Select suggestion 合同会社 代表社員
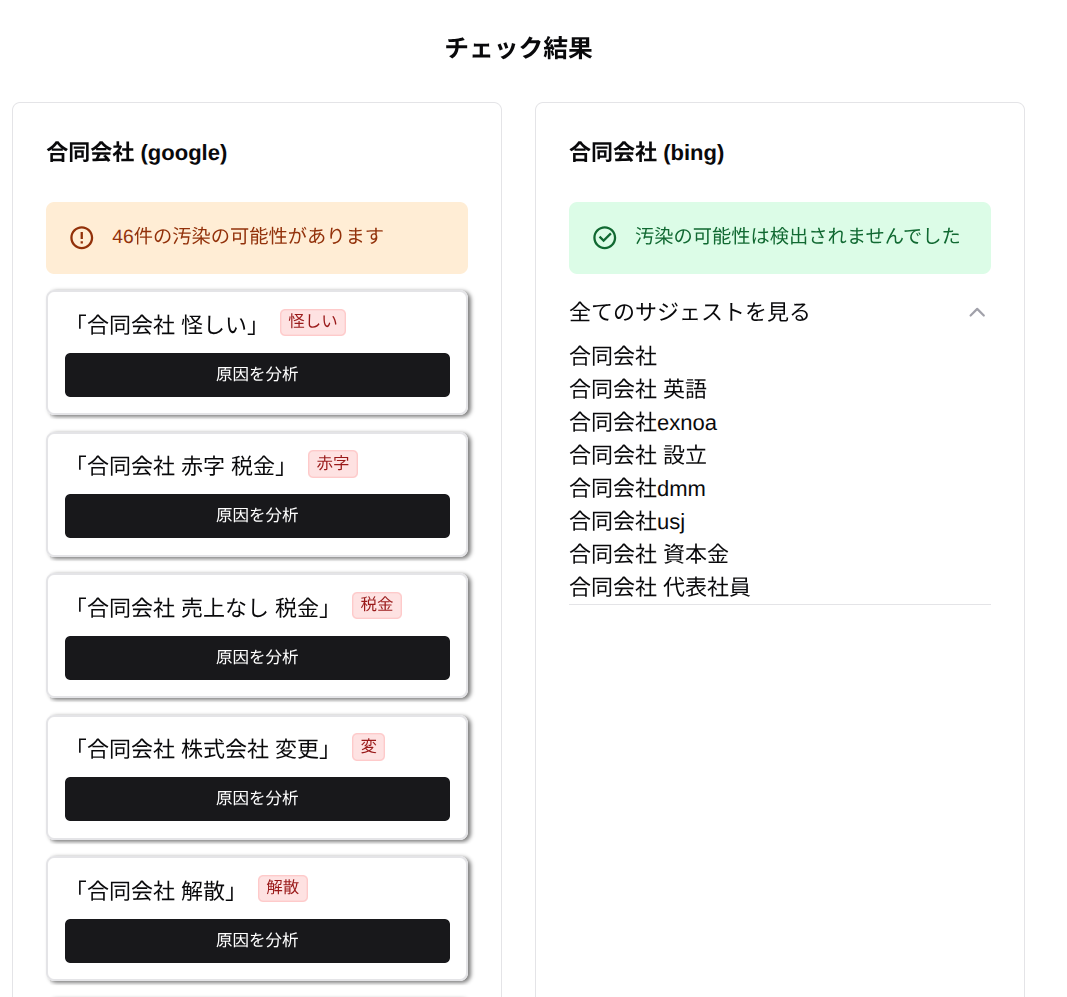 (659, 587)
